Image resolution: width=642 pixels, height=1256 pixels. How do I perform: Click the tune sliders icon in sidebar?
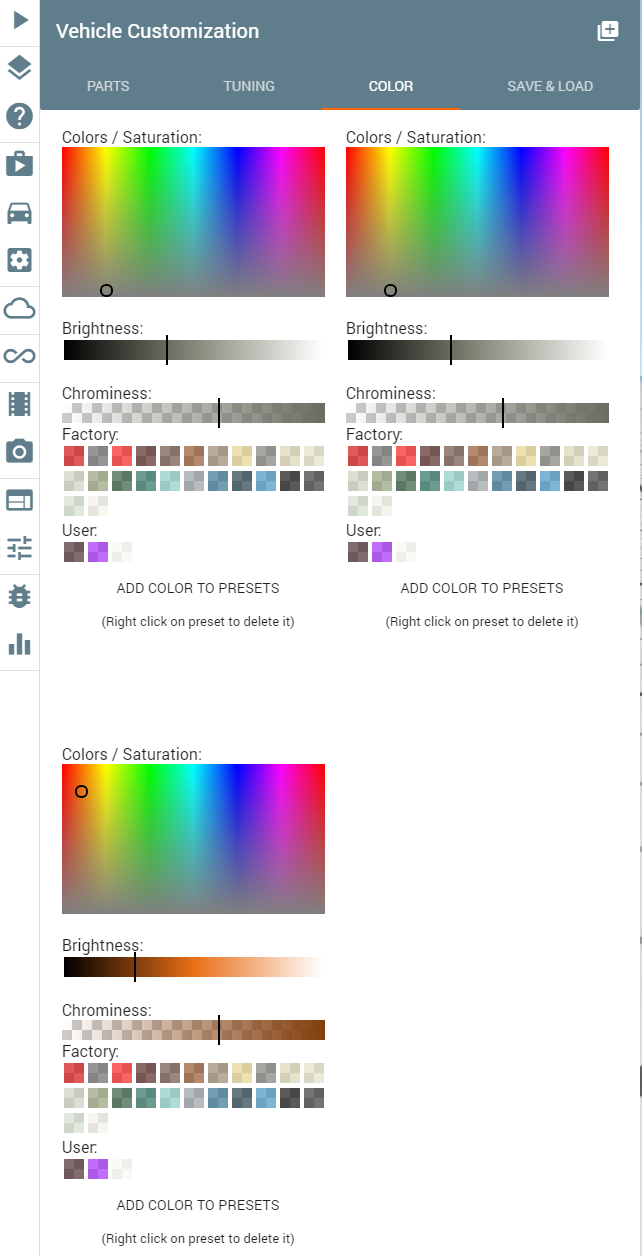pyautogui.click(x=20, y=548)
